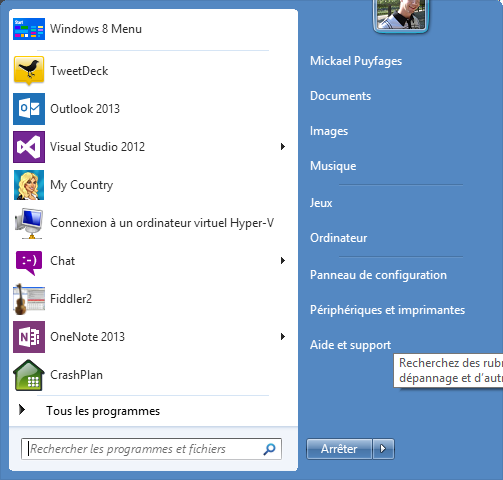Open Panneau de configuration
503x480 pixels.
378,275
